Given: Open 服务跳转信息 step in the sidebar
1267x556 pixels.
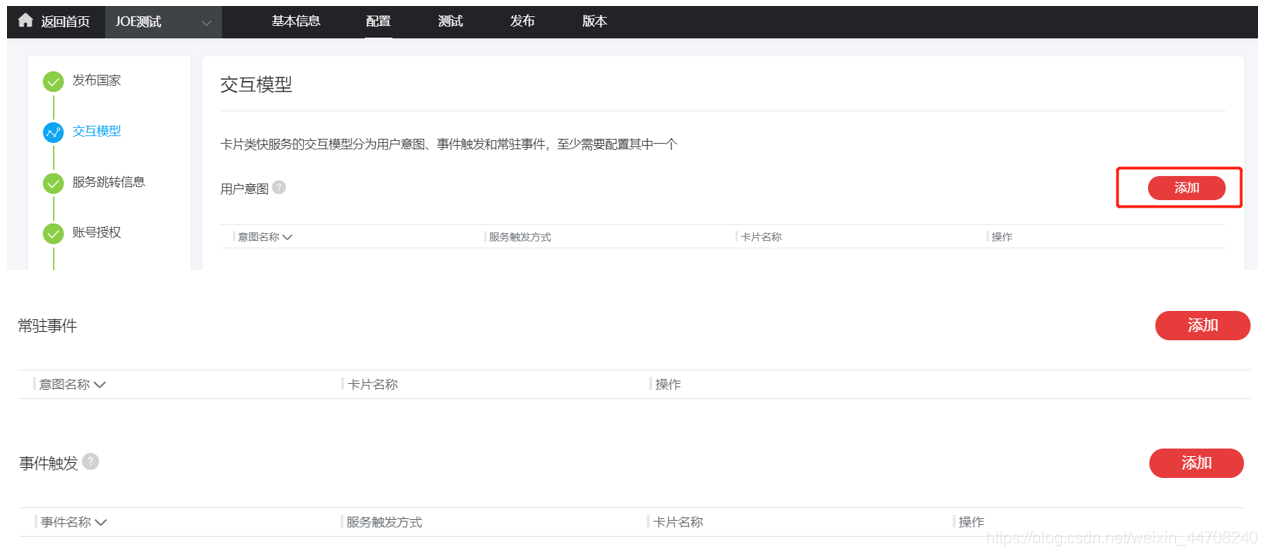Looking at the screenshot, I should 108,182.
